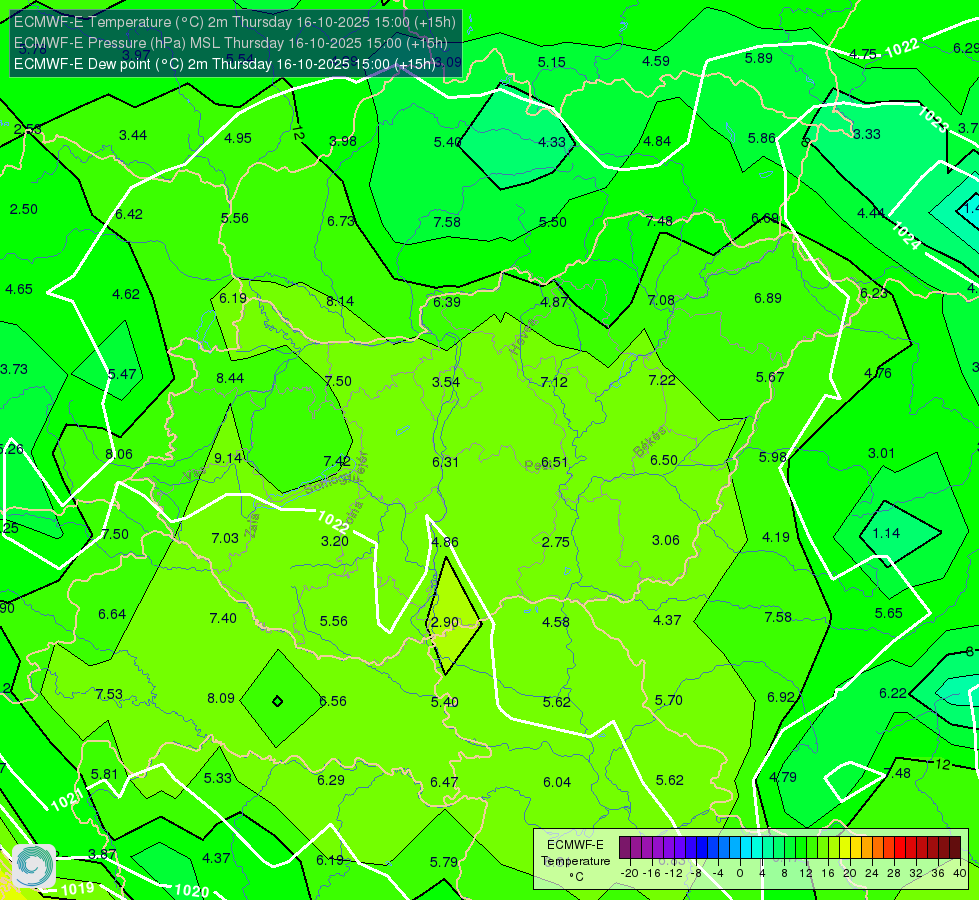Click the 1020 isobar pressure label

191,890
